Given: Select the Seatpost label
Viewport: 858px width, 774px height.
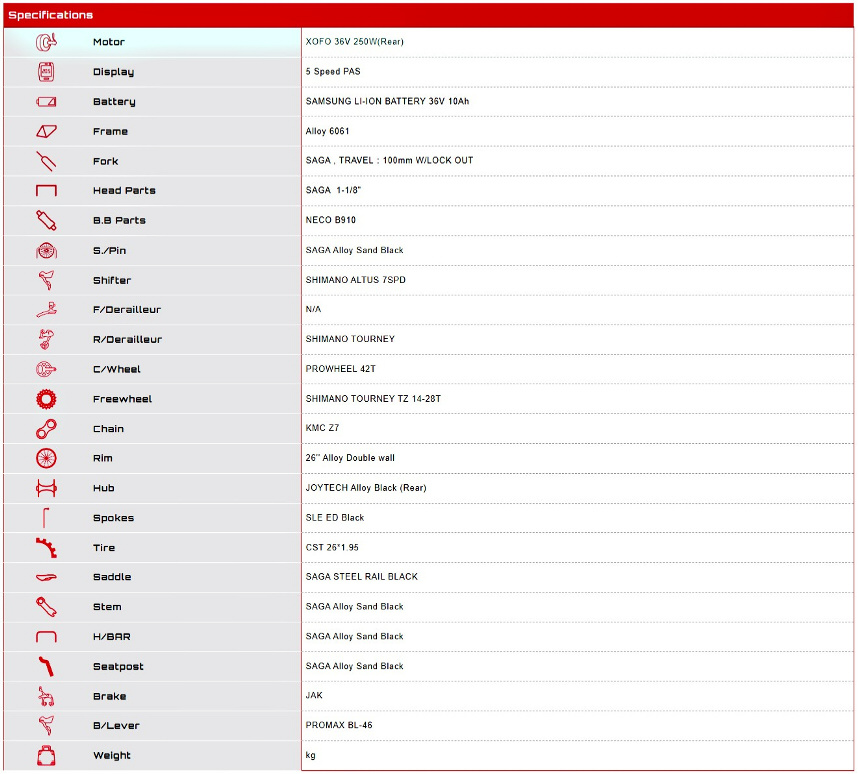Looking at the screenshot, I should point(118,667).
